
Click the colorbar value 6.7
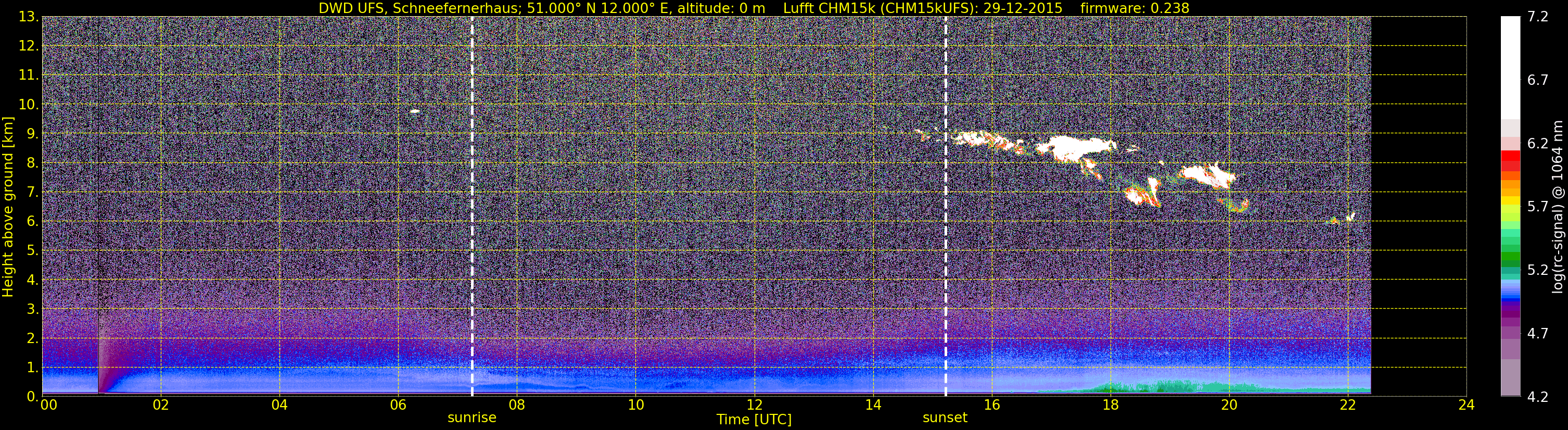pos(1538,80)
